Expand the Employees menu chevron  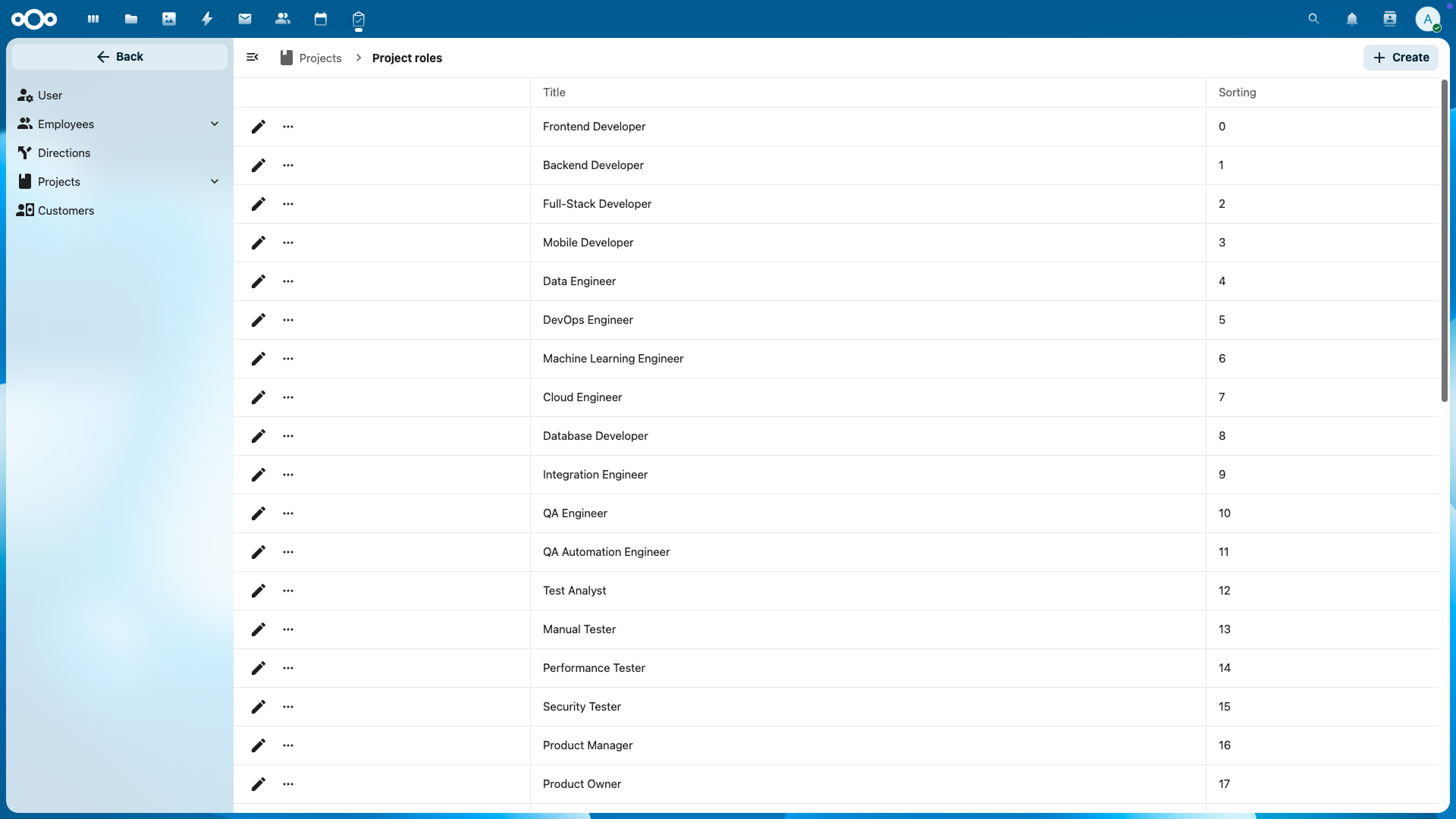click(215, 124)
